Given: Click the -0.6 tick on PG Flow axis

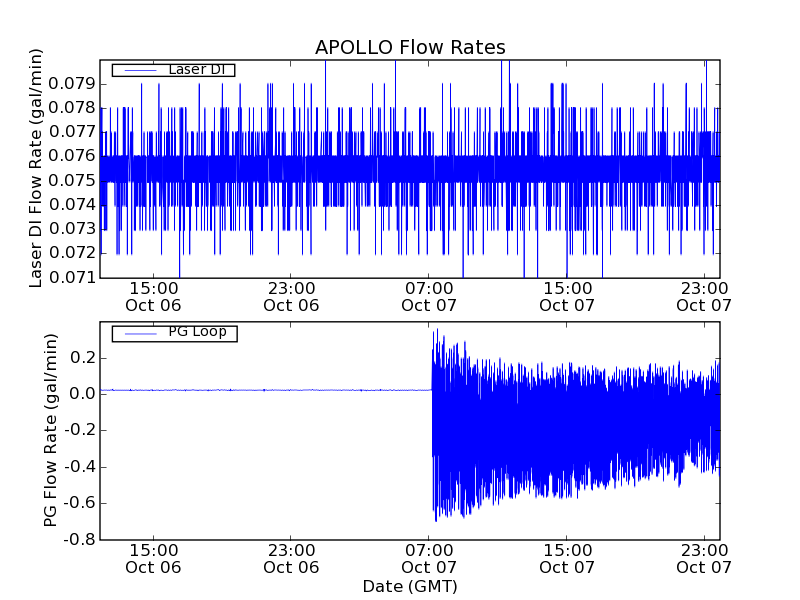Looking at the screenshot, I should pyautogui.click(x=80, y=503).
